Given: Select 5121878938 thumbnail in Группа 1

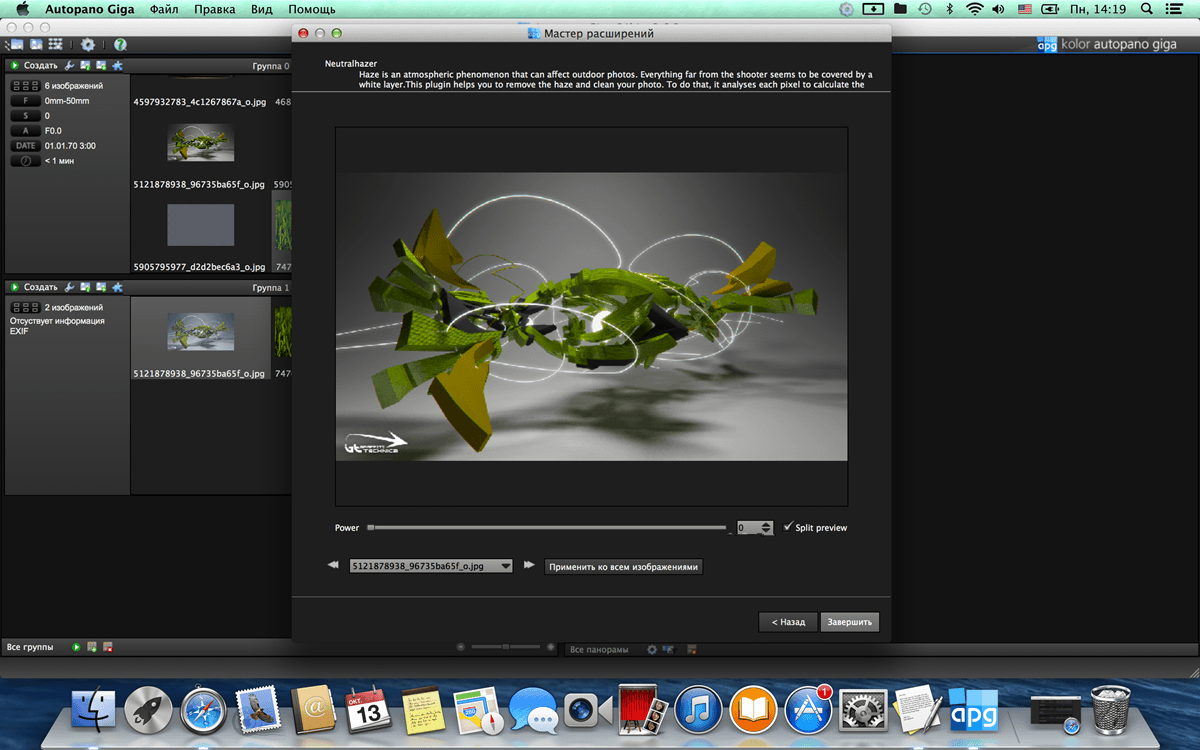Looking at the screenshot, I should 200,331.
